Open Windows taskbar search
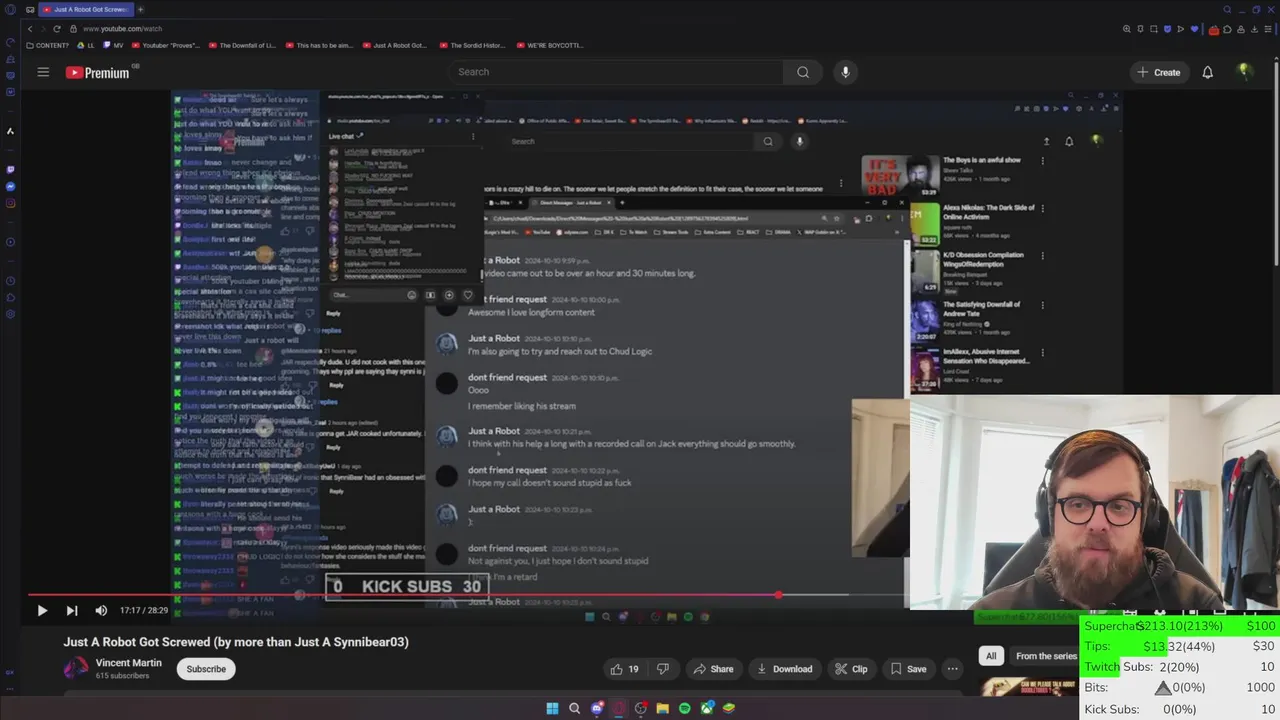Image resolution: width=1280 pixels, height=720 pixels. tap(574, 708)
